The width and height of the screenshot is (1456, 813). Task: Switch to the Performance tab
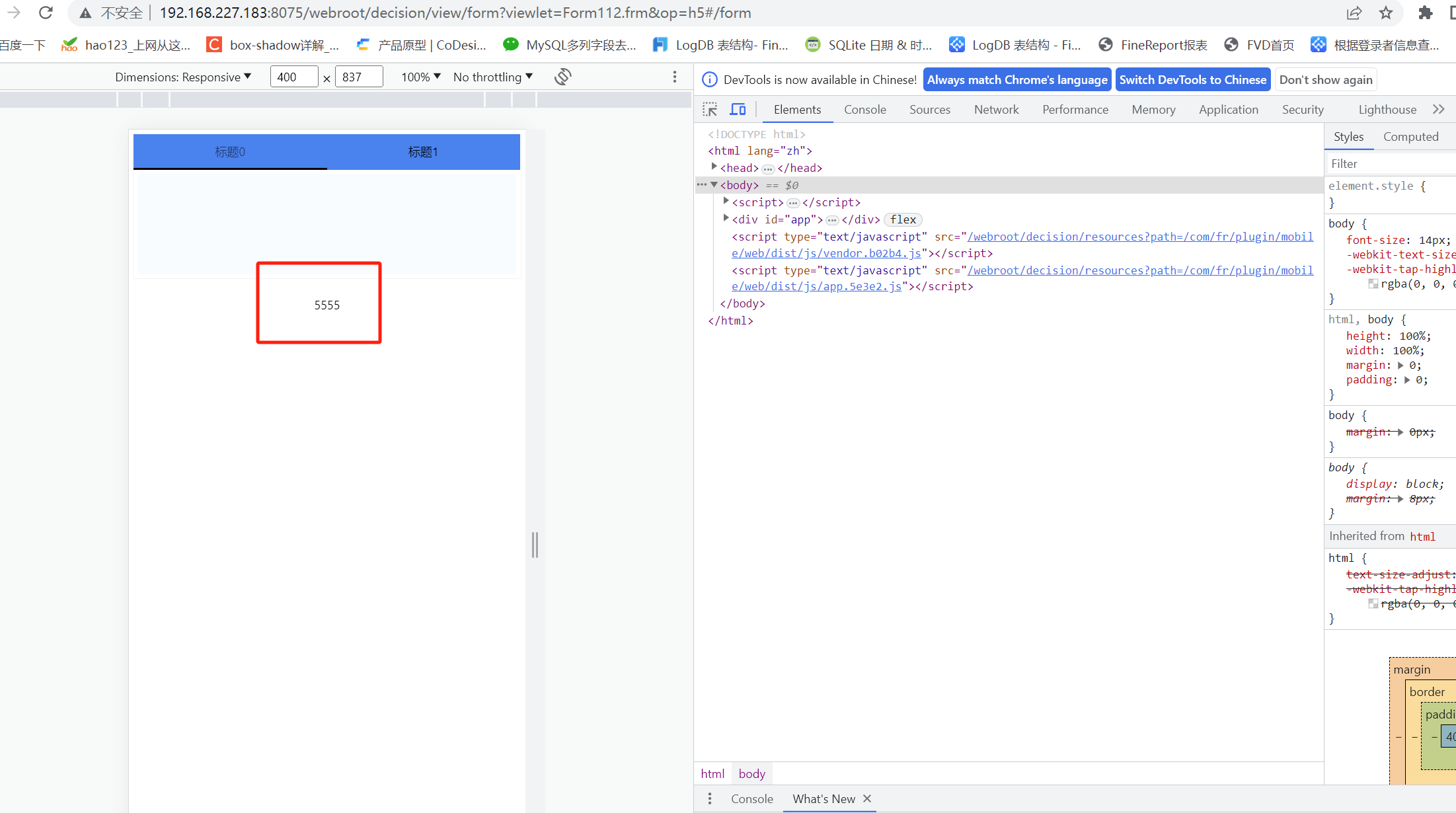(x=1075, y=109)
